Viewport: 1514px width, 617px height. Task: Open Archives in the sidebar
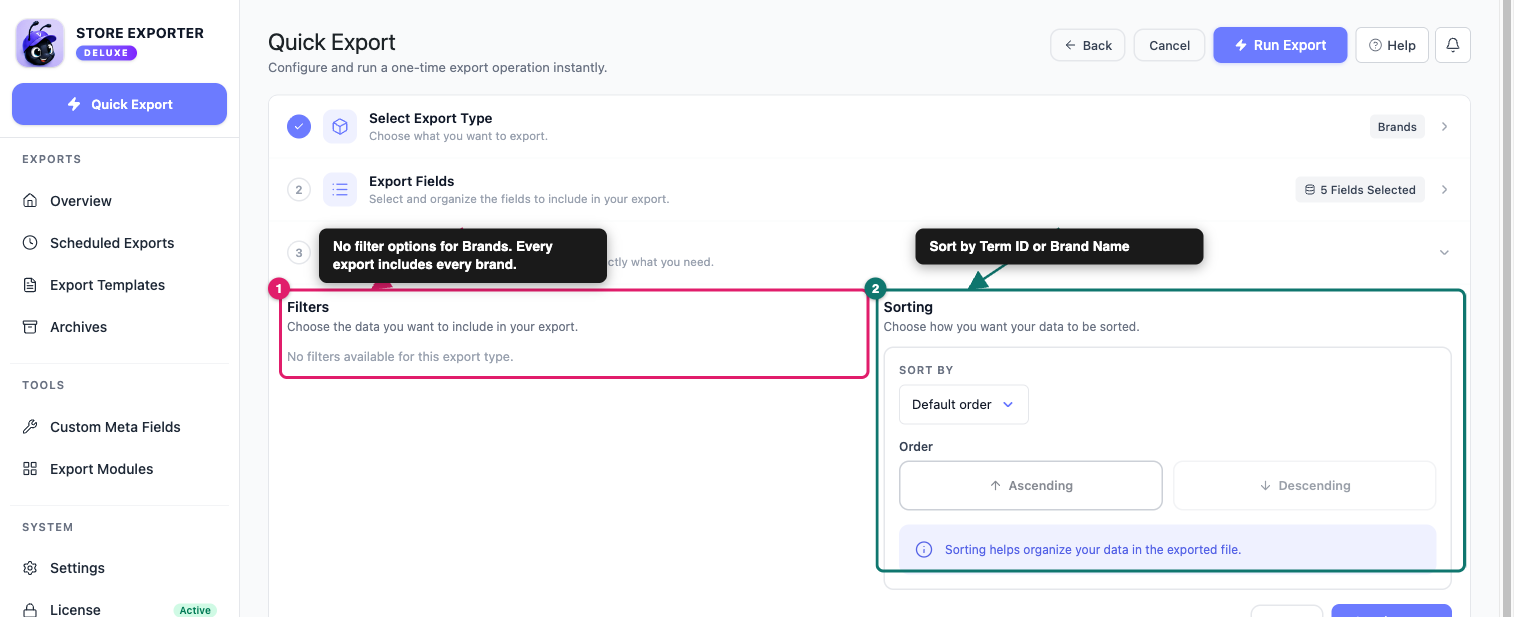click(78, 327)
